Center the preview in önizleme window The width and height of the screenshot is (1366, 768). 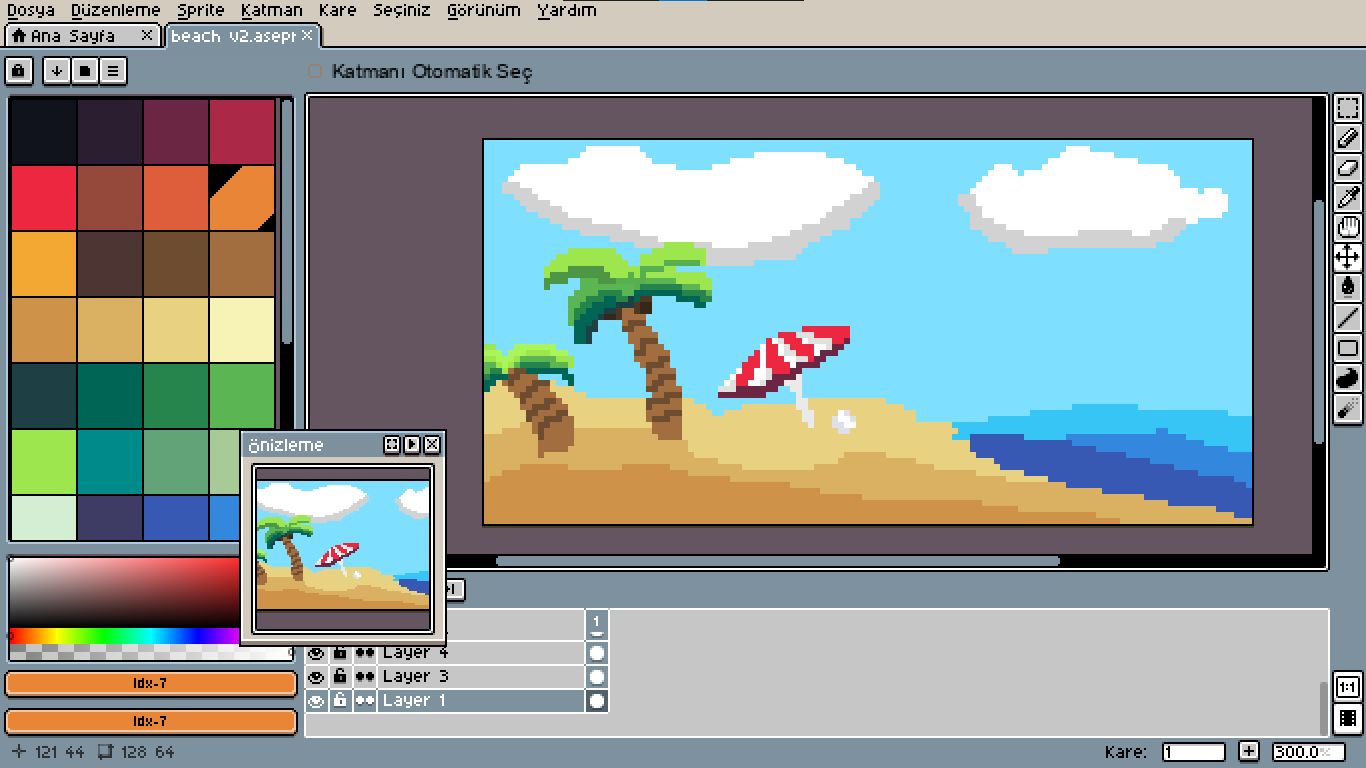(392, 444)
